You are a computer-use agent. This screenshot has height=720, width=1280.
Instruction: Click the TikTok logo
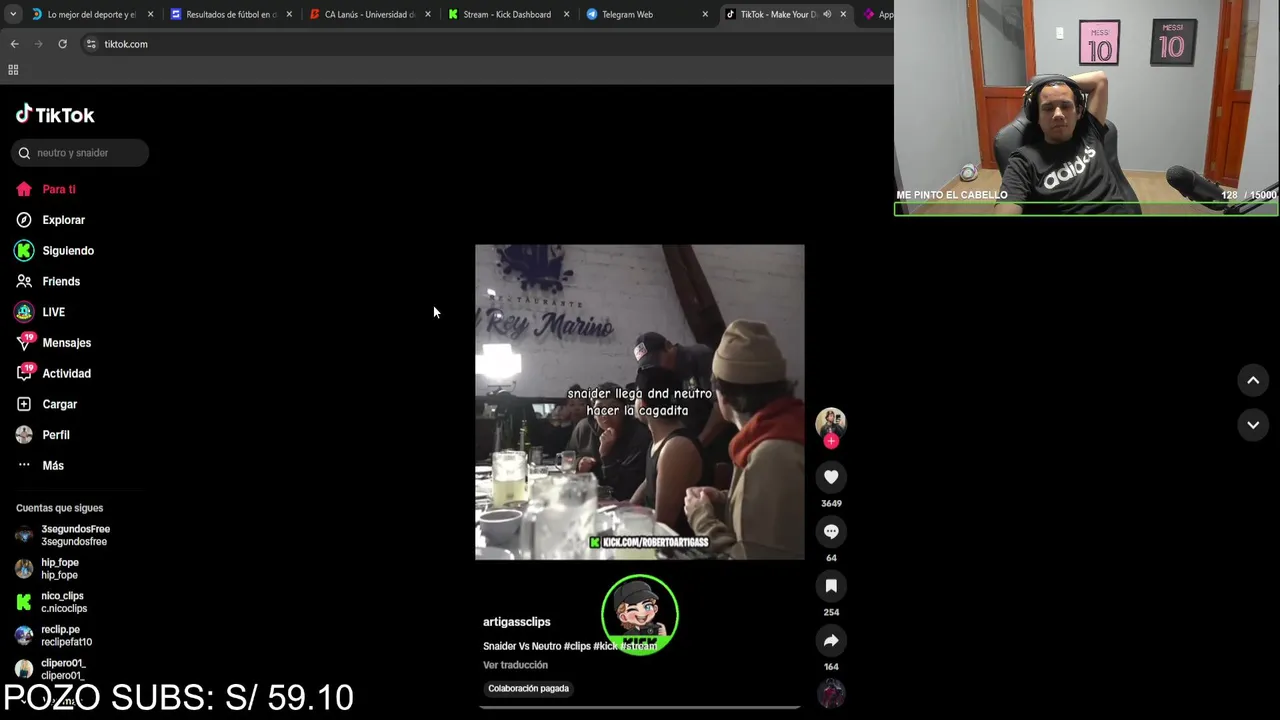pyautogui.click(x=55, y=115)
